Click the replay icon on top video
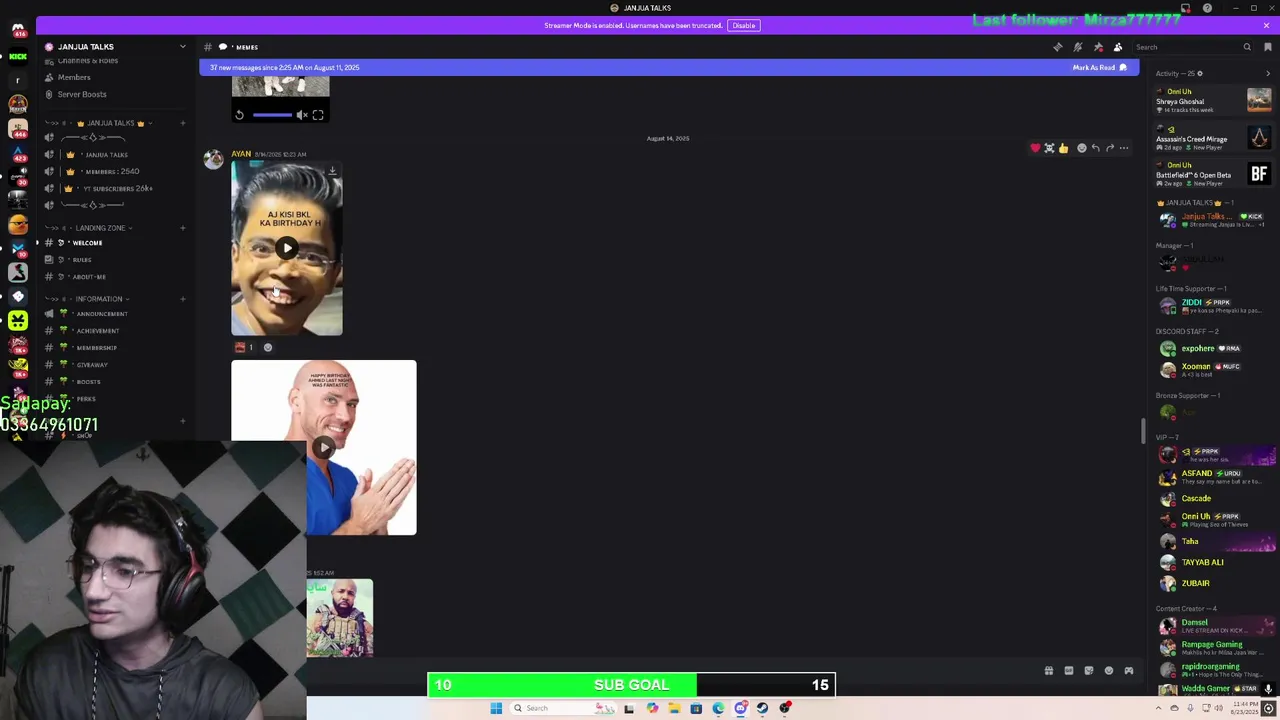 (239, 115)
